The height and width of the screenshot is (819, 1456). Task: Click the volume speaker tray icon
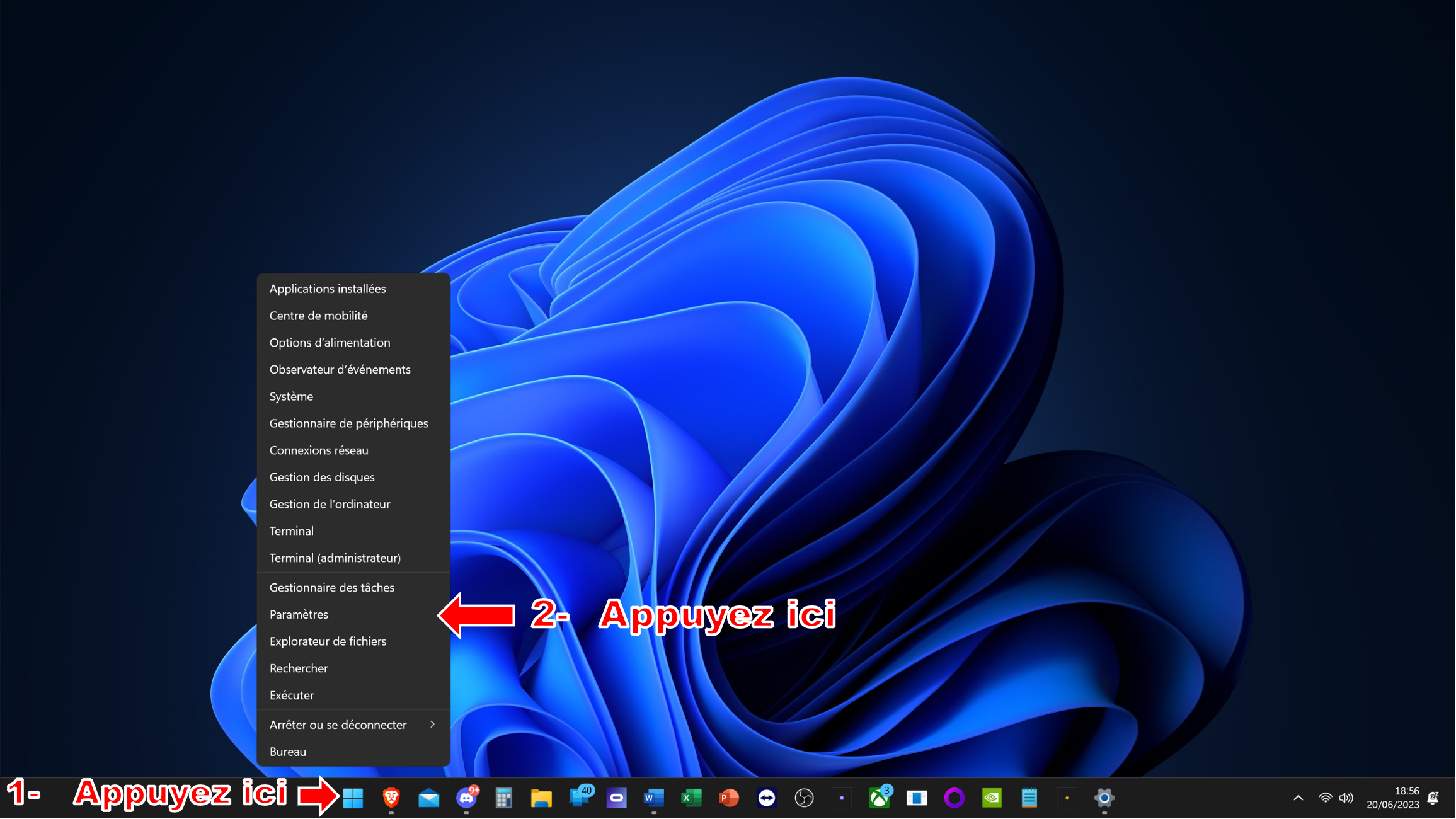1346,798
